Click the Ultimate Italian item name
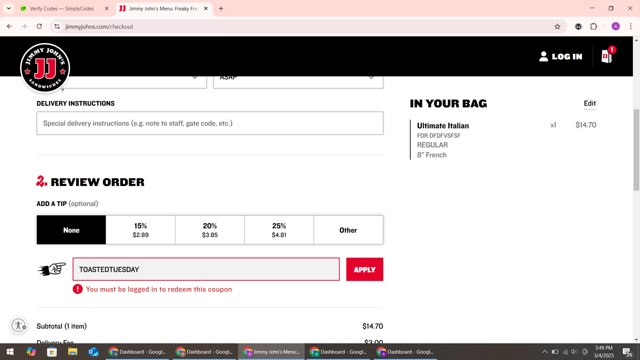Viewport: 640px width, 360px height. [443, 126]
